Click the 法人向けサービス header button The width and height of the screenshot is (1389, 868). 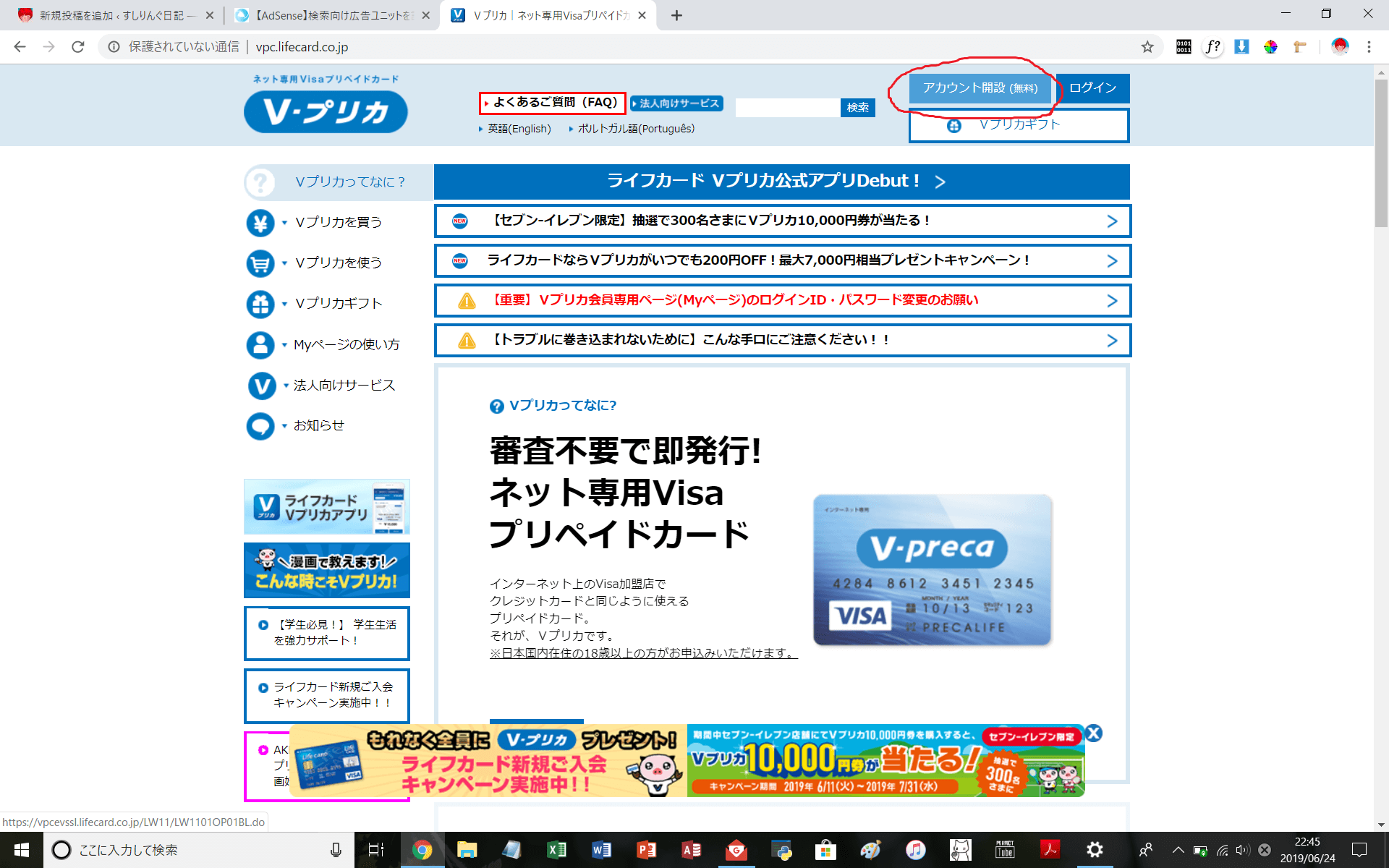[x=676, y=103]
